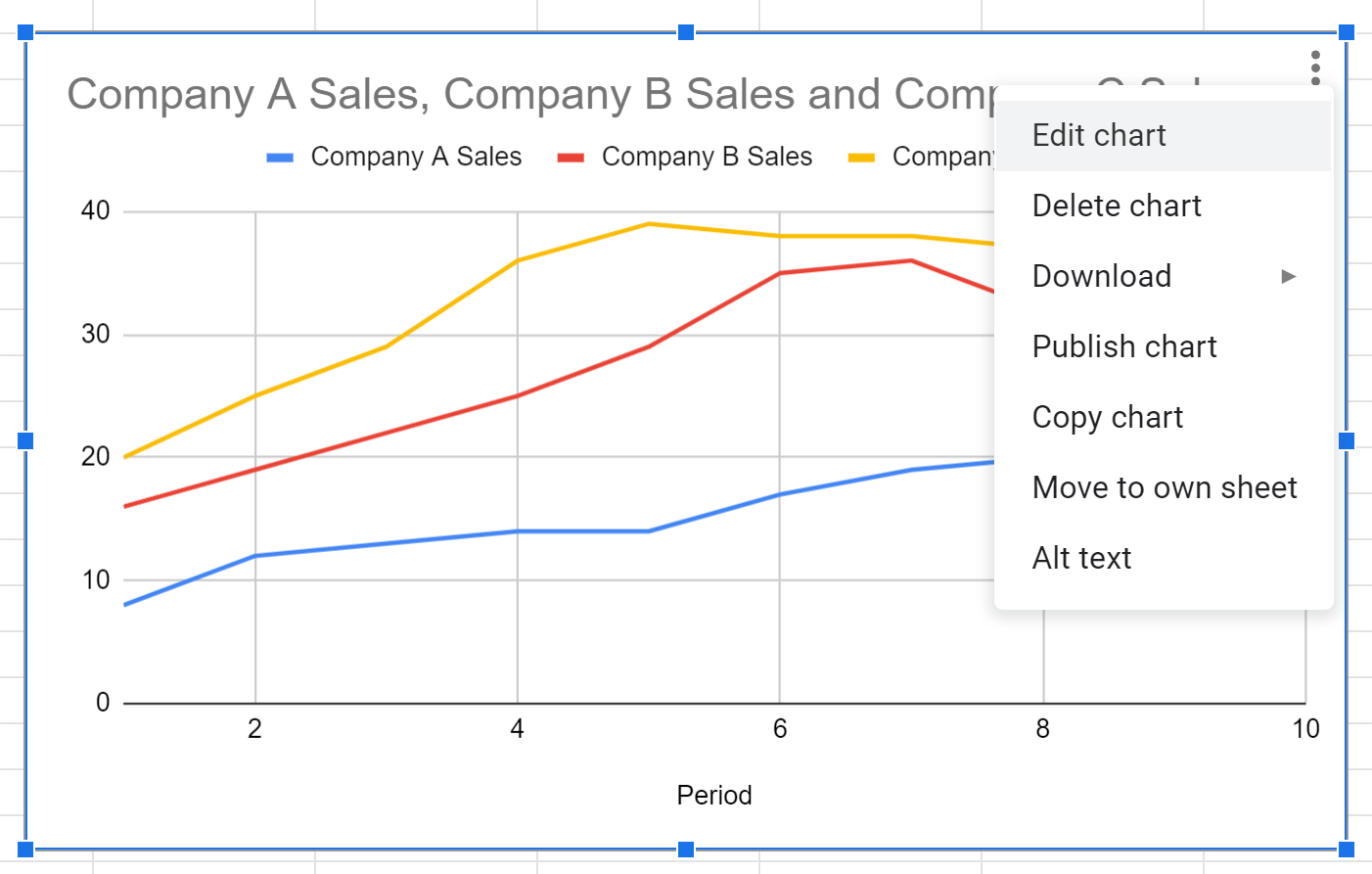Image resolution: width=1372 pixels, height=874 pixels.
Task: Select the top-left resize handle of the chart
Action: coord(25,33)
